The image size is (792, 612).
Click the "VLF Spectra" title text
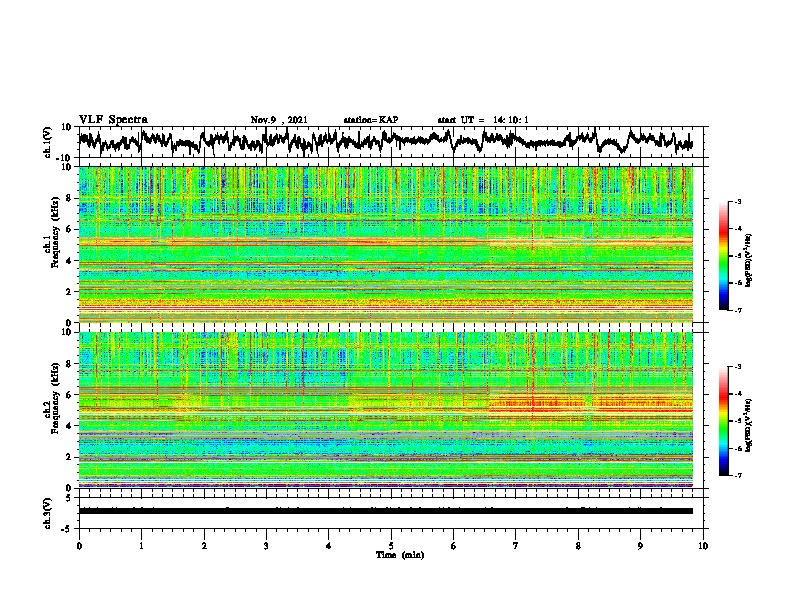pos(113,120)
